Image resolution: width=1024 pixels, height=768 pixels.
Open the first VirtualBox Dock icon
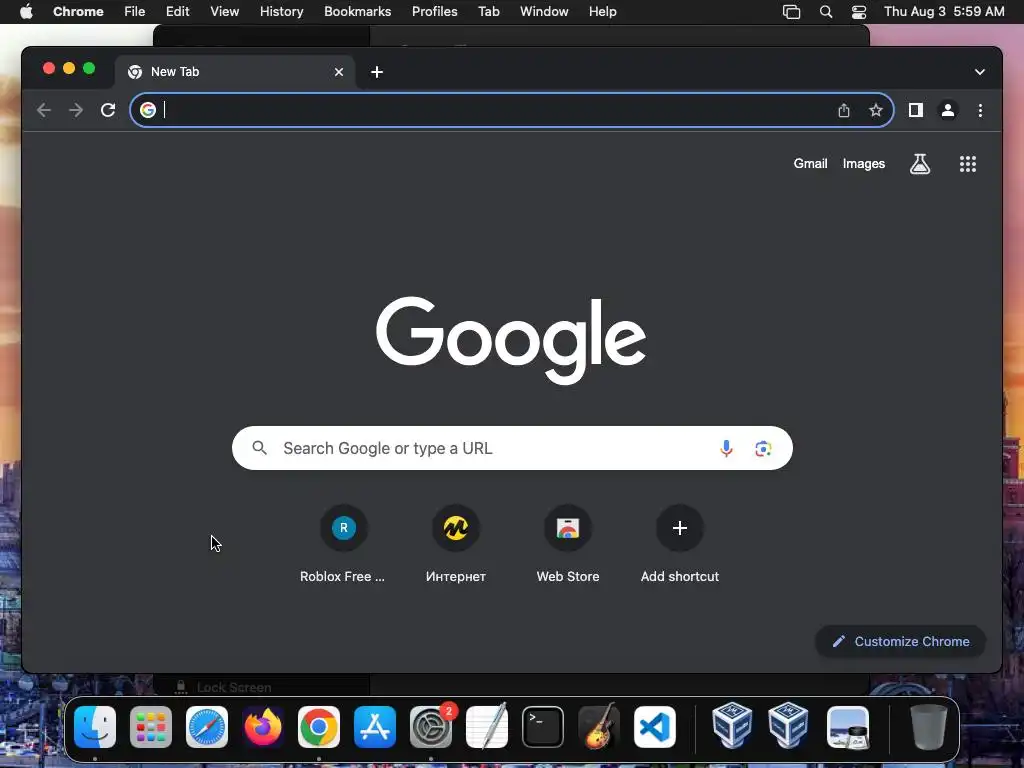pos(732,726)
